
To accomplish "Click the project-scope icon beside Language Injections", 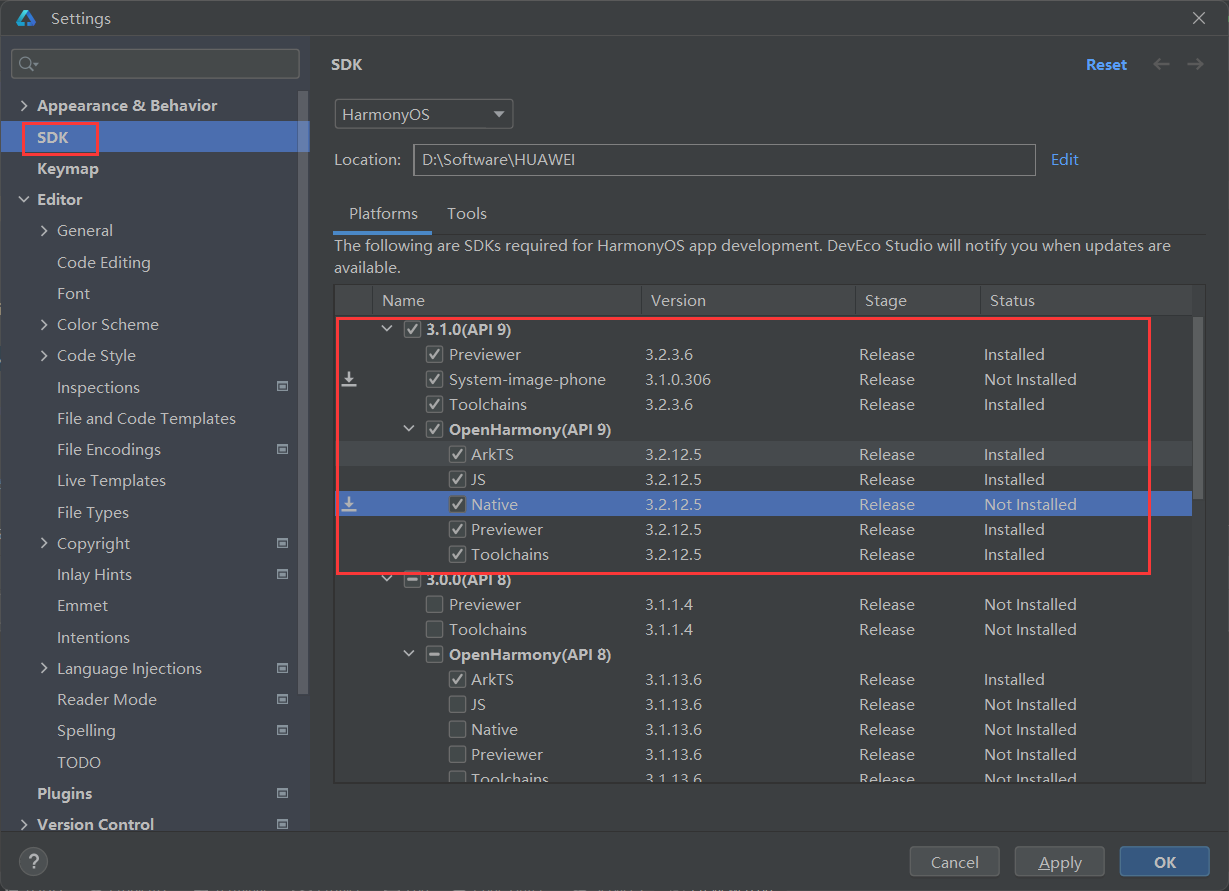I will 282,668.
